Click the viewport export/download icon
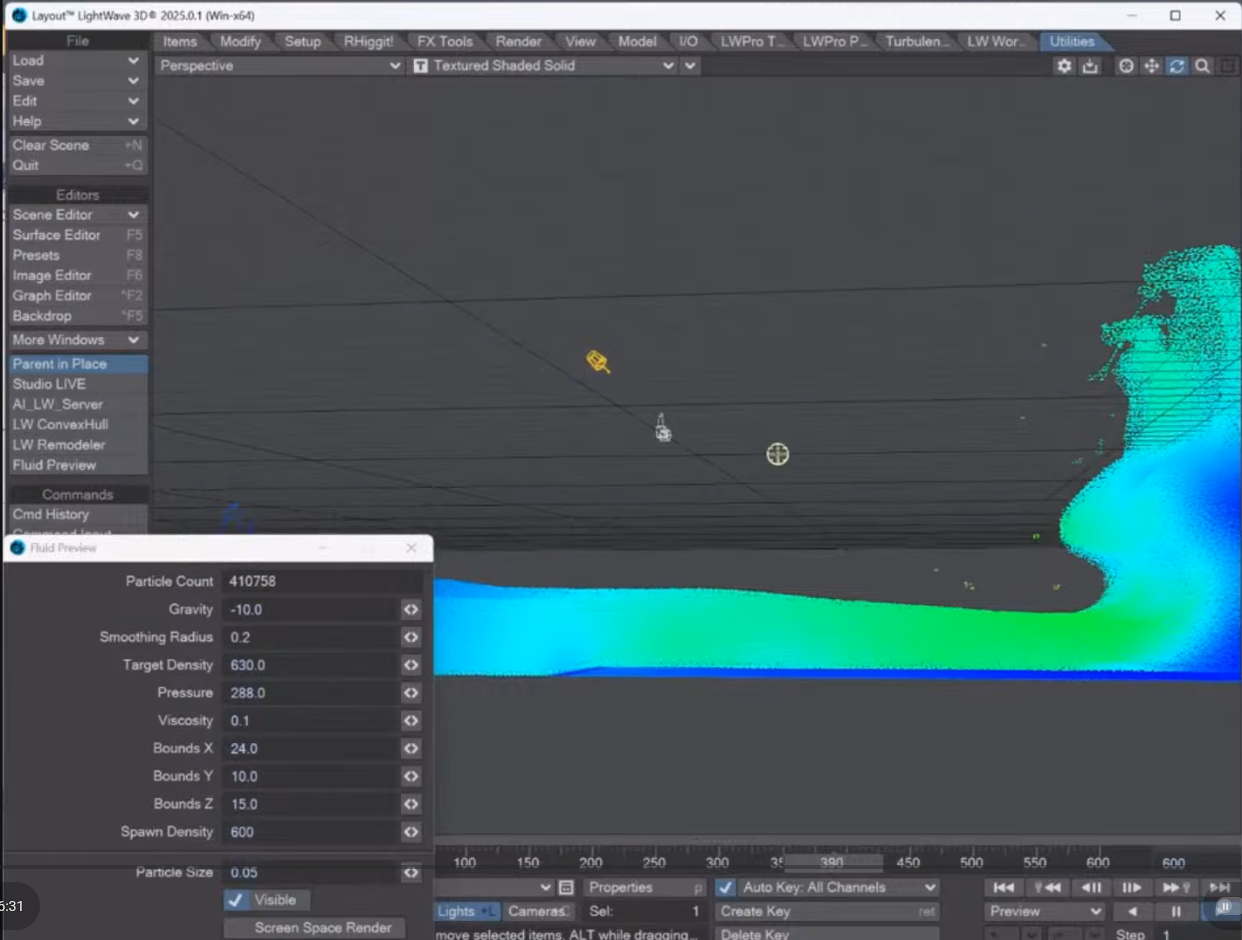Image resolution: width=1242 pixels, height=940 pixels. click(1090, 66)
